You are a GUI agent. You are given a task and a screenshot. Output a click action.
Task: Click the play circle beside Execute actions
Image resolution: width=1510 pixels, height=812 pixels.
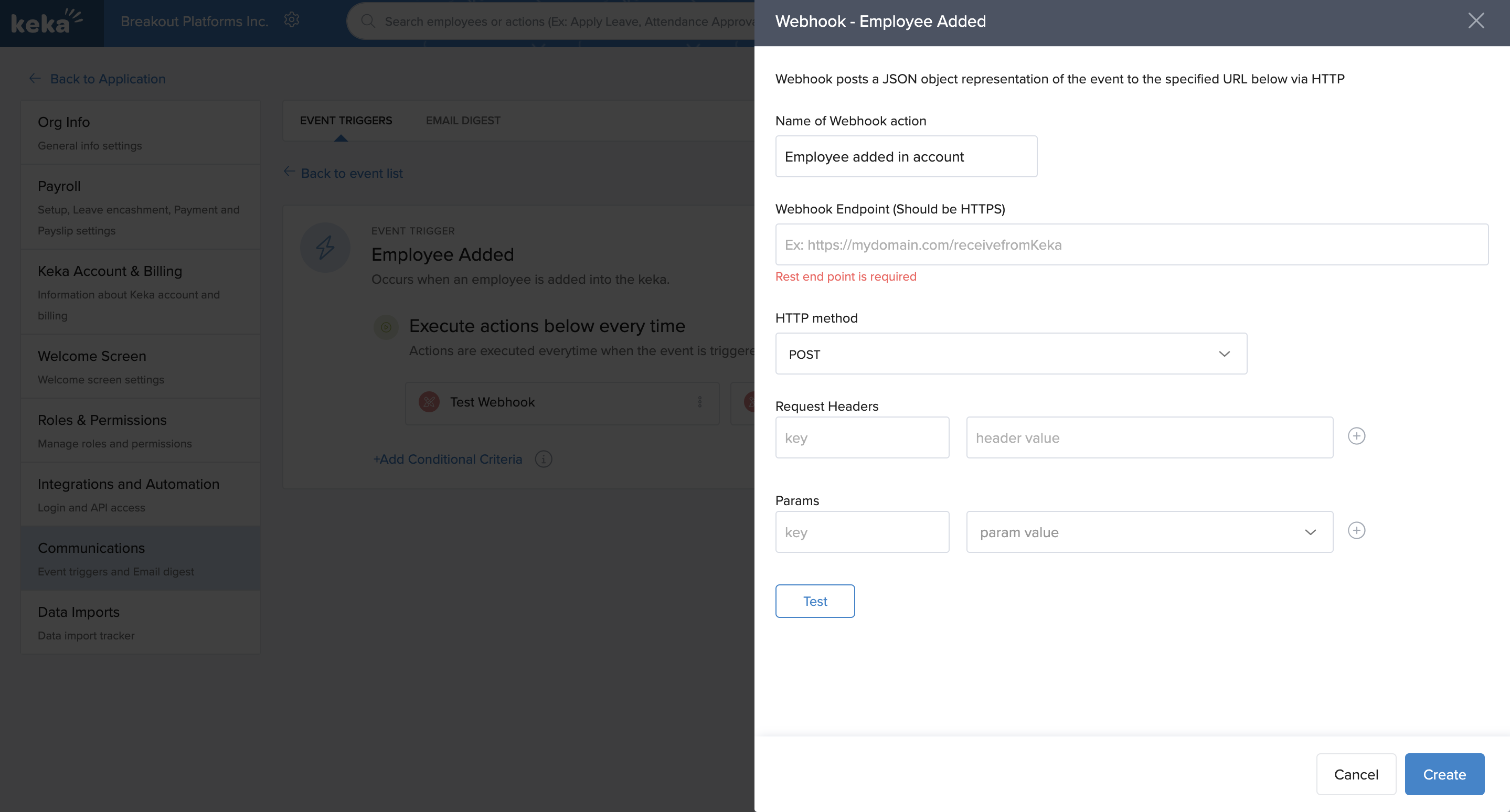coord(386,326)
